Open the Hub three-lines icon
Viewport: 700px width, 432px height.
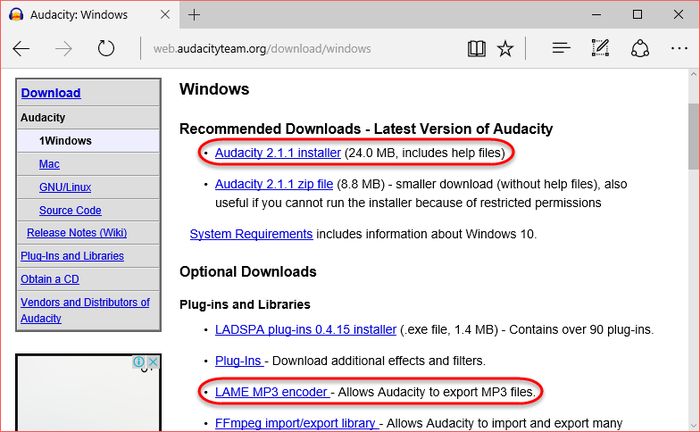[561, 48]
